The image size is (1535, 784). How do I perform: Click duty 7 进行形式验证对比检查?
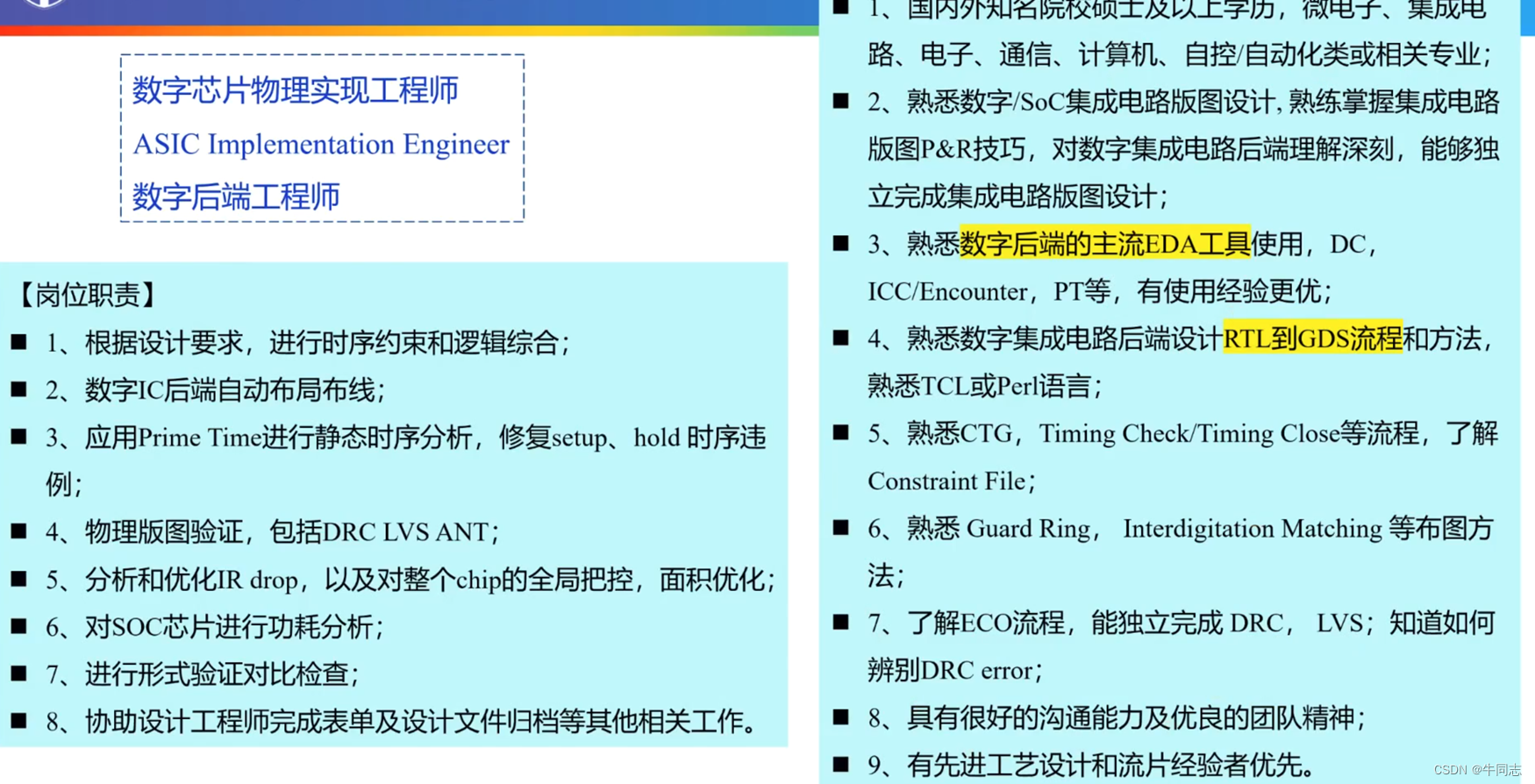pos(203,674)
